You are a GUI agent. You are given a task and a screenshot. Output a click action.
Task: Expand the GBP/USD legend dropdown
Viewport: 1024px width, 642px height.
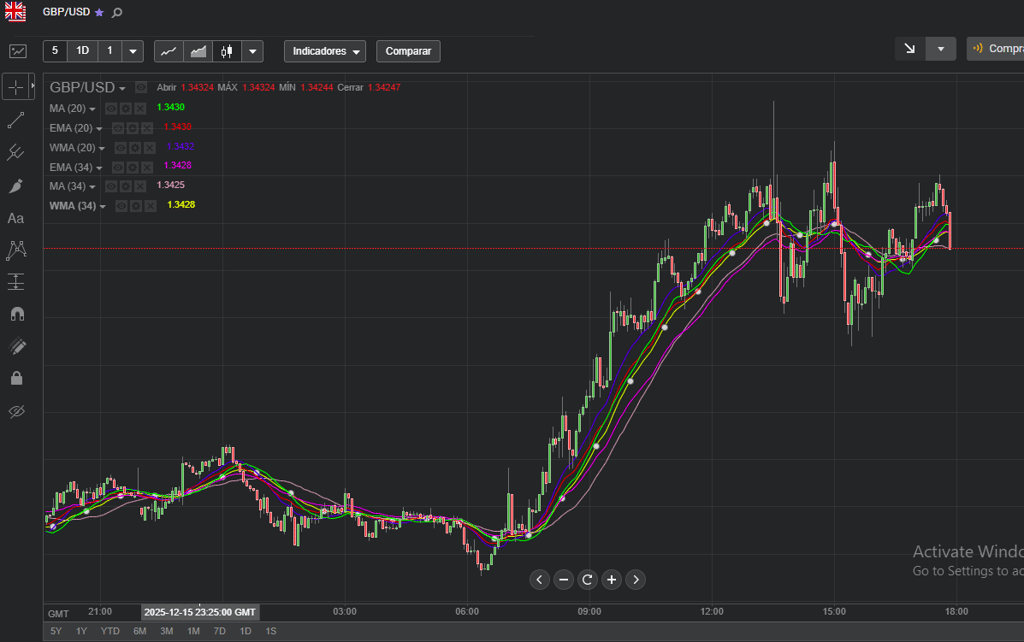[122, 88]
